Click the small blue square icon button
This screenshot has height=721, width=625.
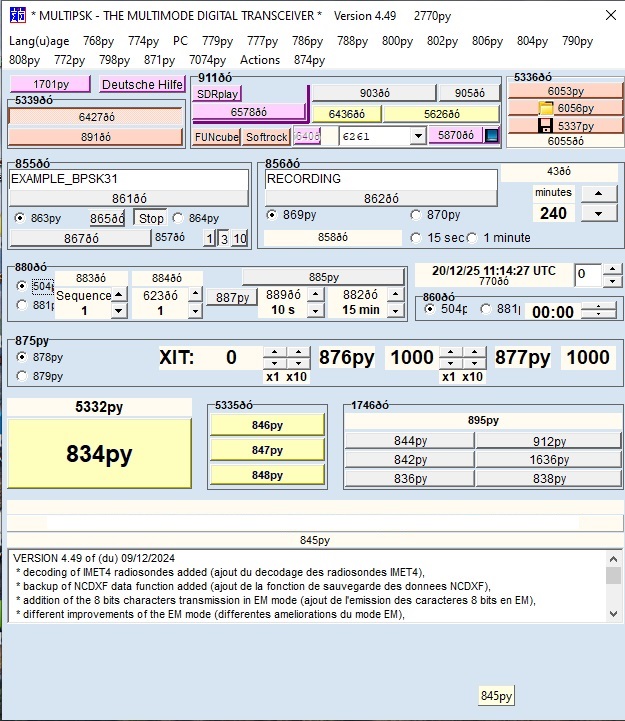click(492, 136)
